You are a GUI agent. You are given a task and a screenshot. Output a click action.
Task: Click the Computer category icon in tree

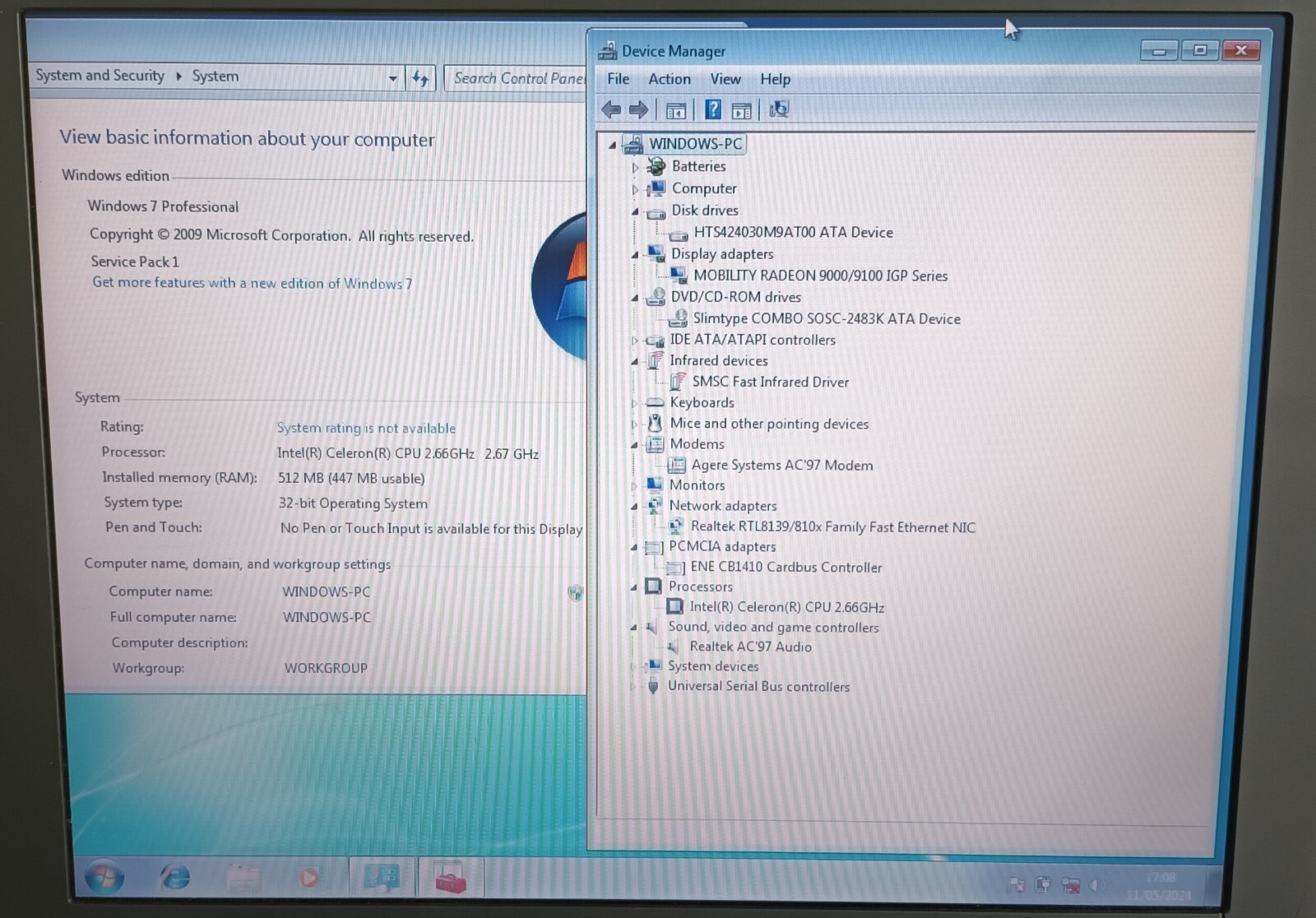(x=656, y=189)
